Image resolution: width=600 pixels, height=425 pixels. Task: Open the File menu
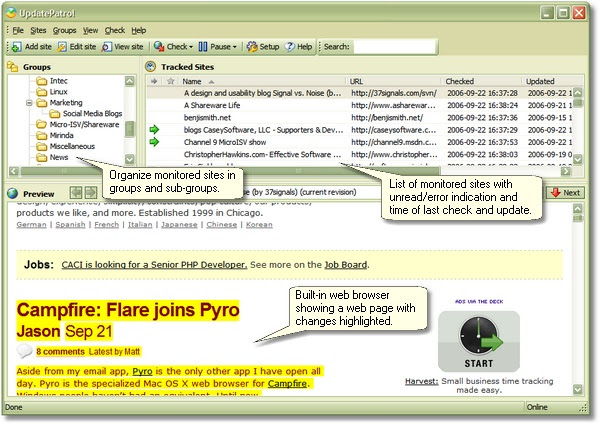point(18,30)
